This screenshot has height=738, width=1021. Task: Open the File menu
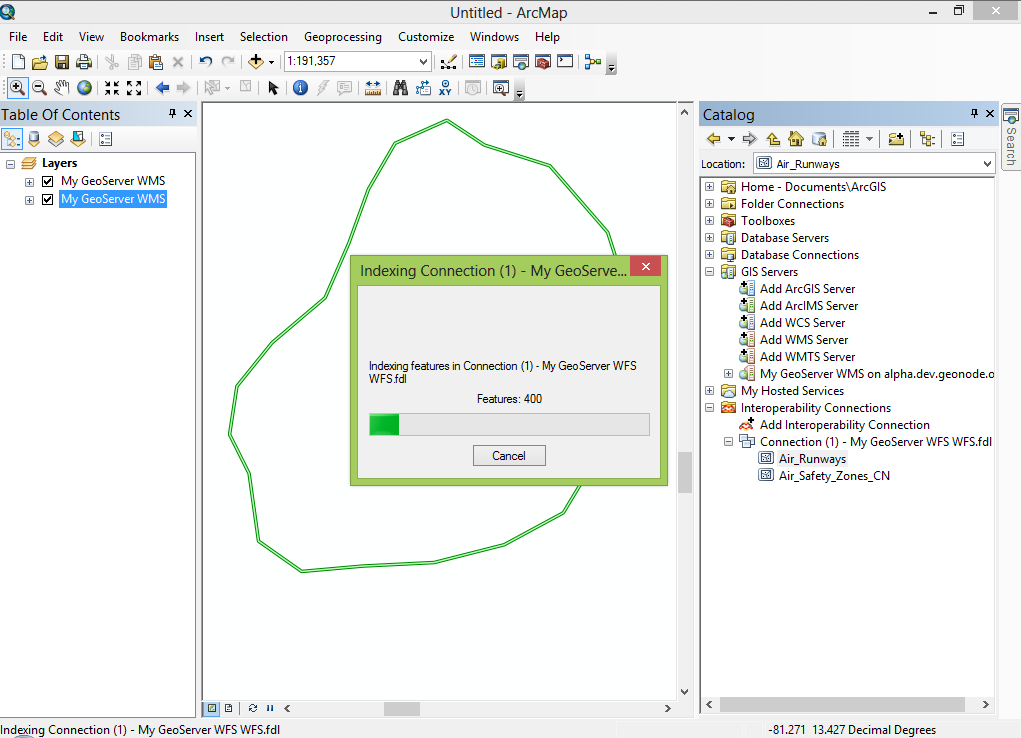[x=18, y=37]
